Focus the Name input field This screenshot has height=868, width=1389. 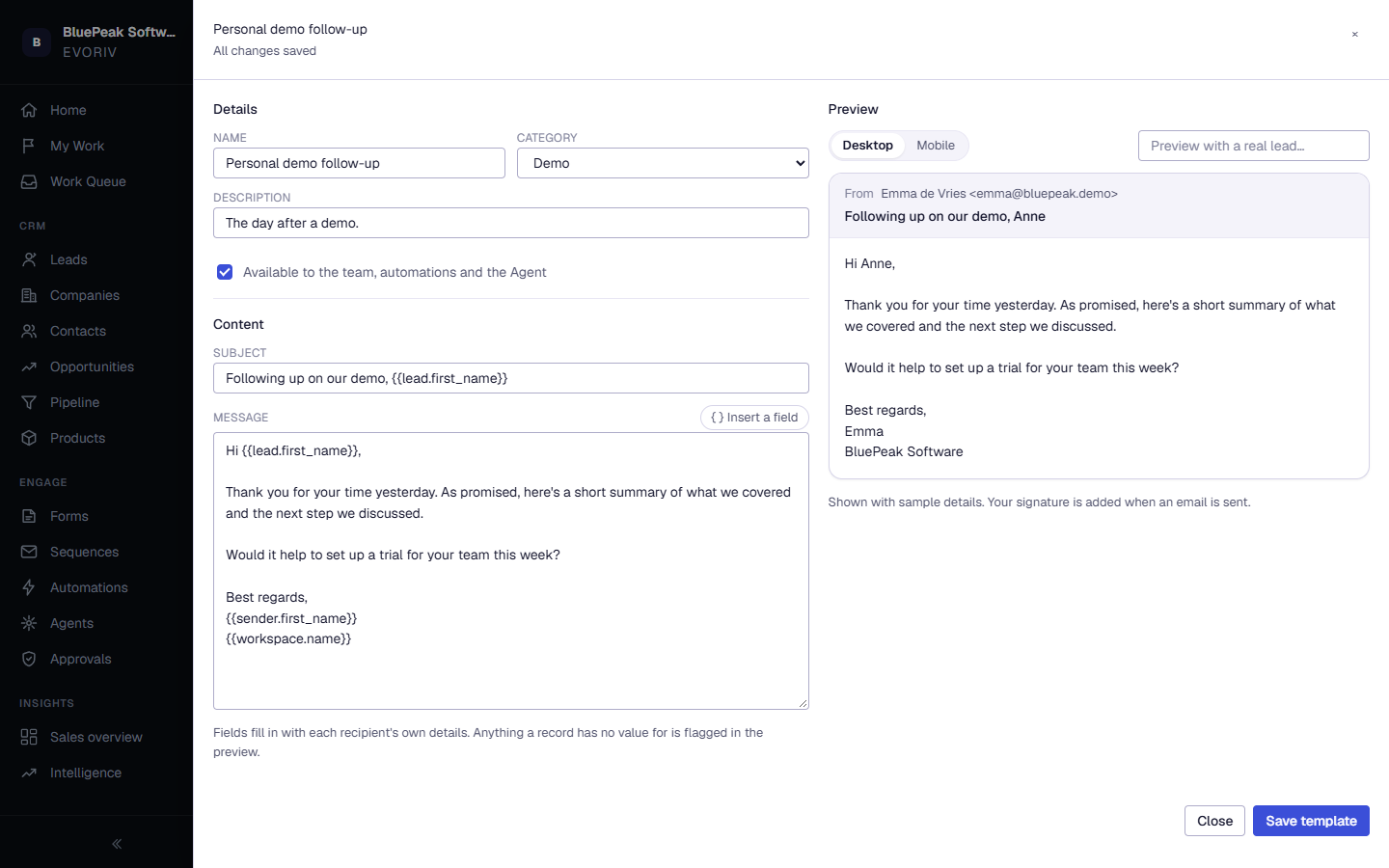(359, 163)
